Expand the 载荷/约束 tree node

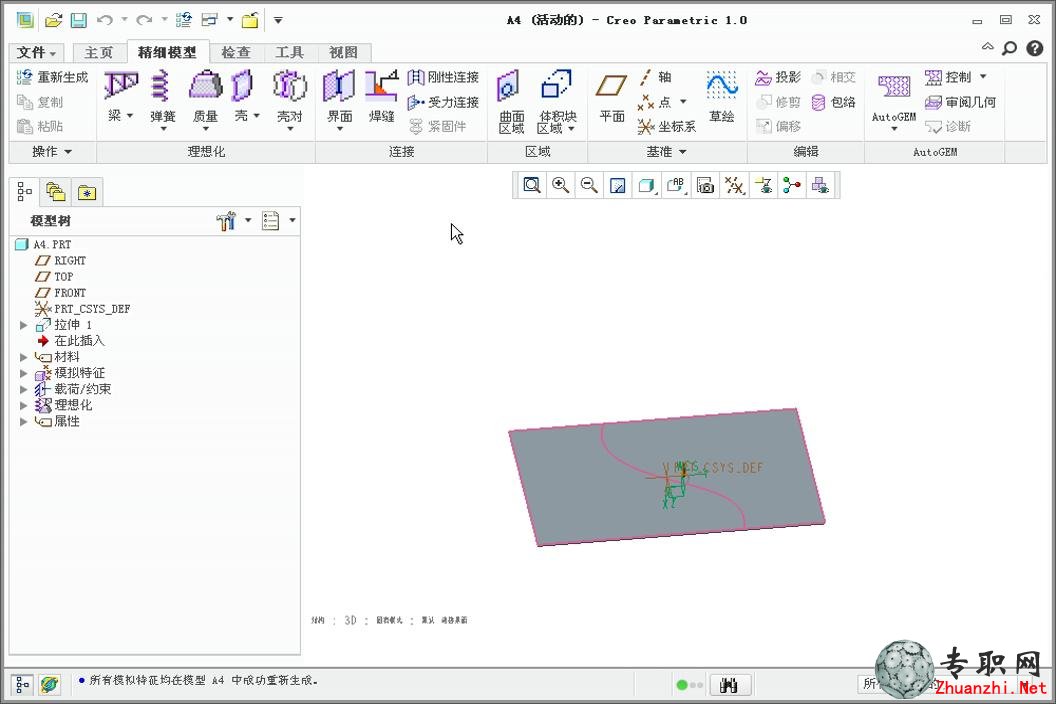click(24, 389)
